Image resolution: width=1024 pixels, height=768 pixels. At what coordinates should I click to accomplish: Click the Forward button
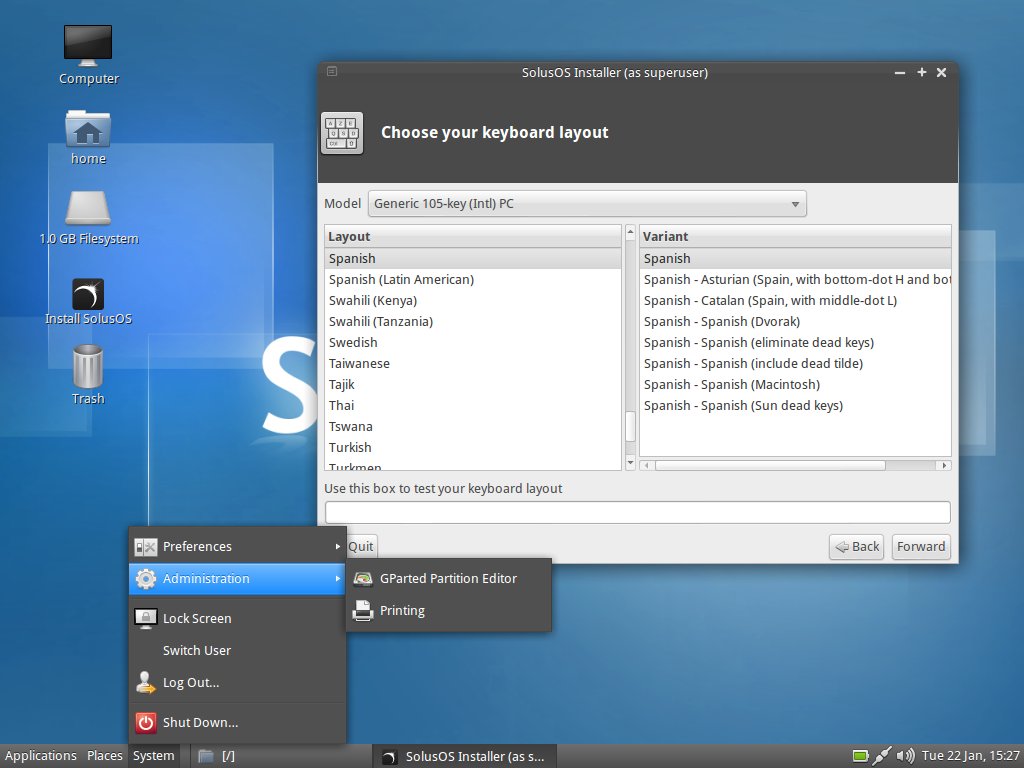click(x=921, y=547)
